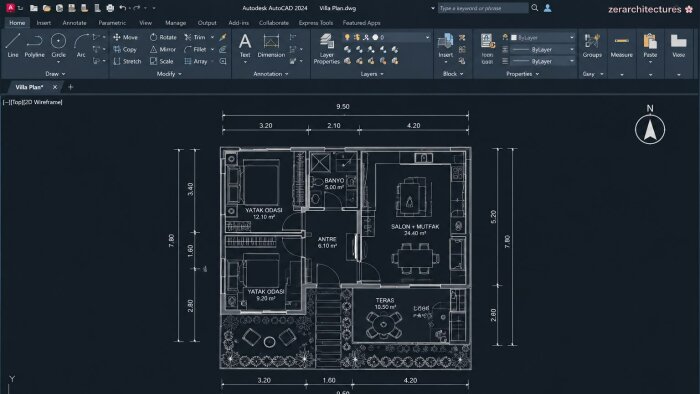Select the Mirror command
Viewport: 700px width, 394px height.
click(162, 49)
